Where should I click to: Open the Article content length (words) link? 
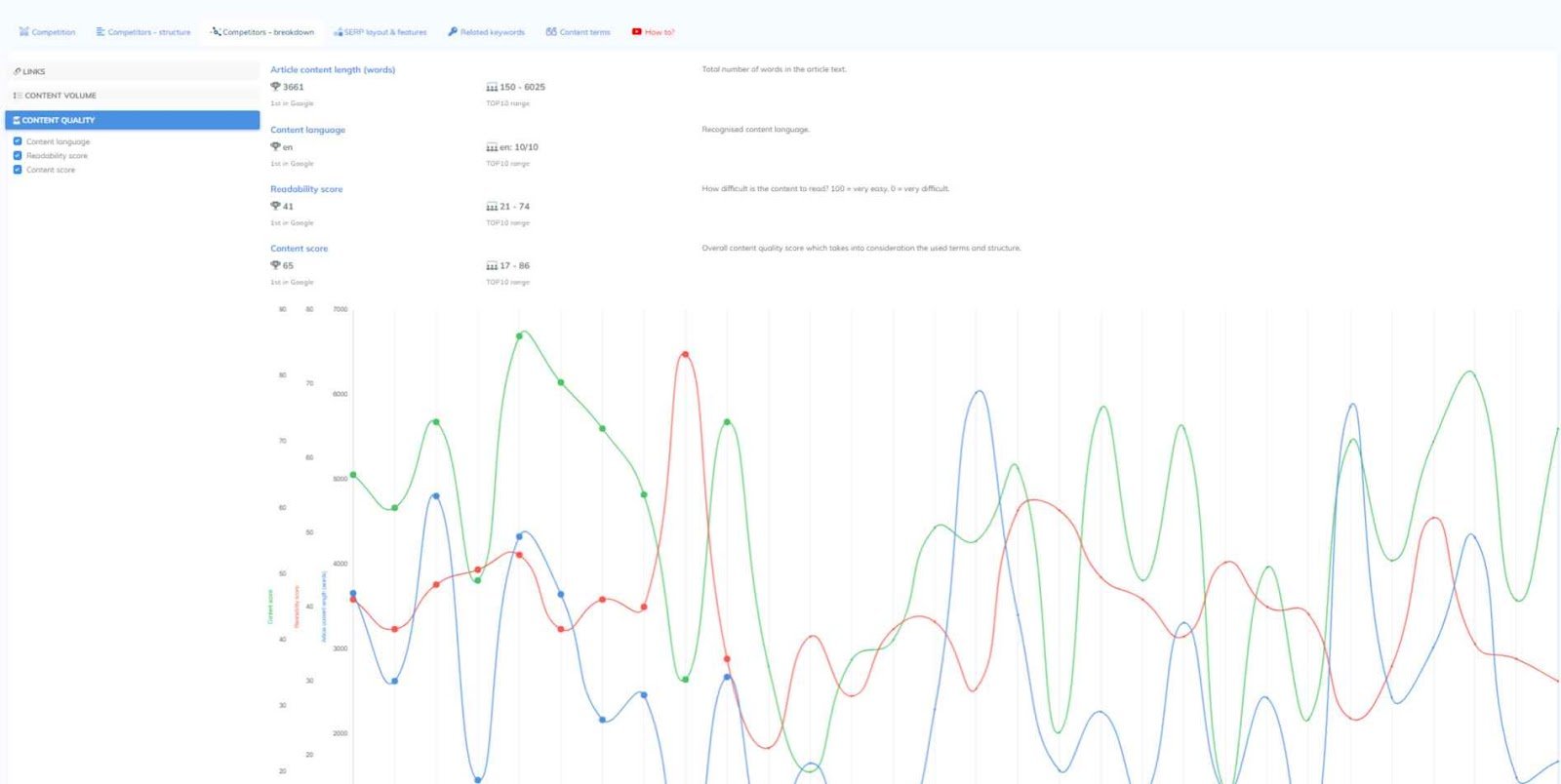[333, 70]
